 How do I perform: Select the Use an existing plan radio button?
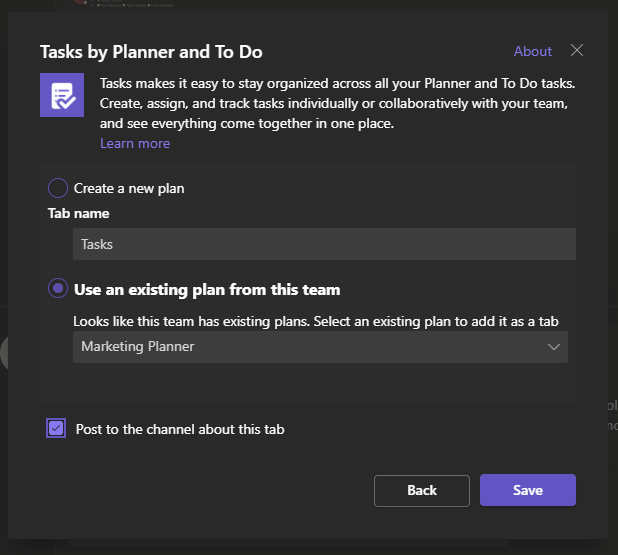pos(59,289)
